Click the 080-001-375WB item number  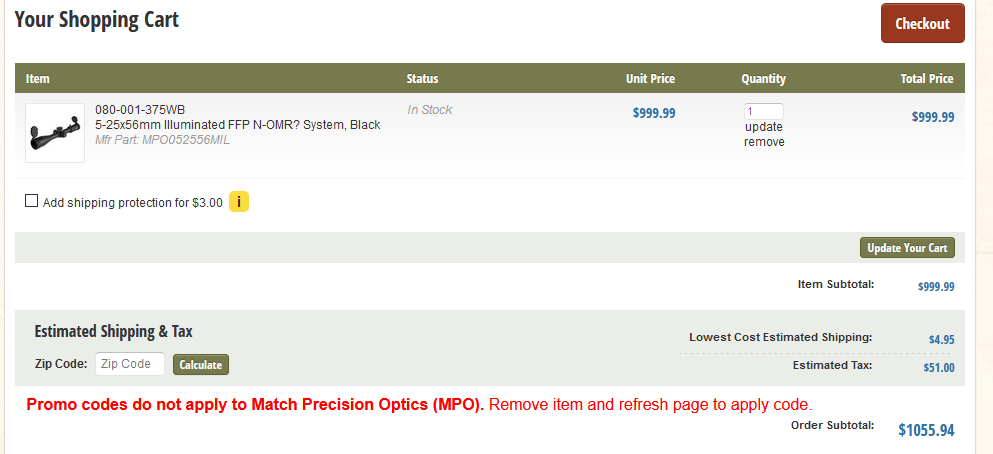[140, 110]
